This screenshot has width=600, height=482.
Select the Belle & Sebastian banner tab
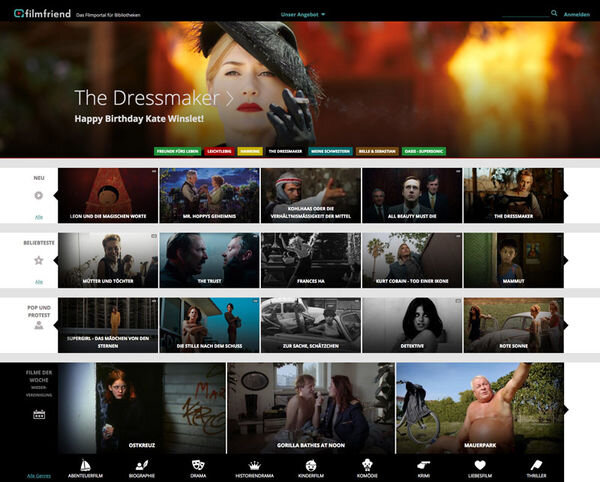click(377, 151)
